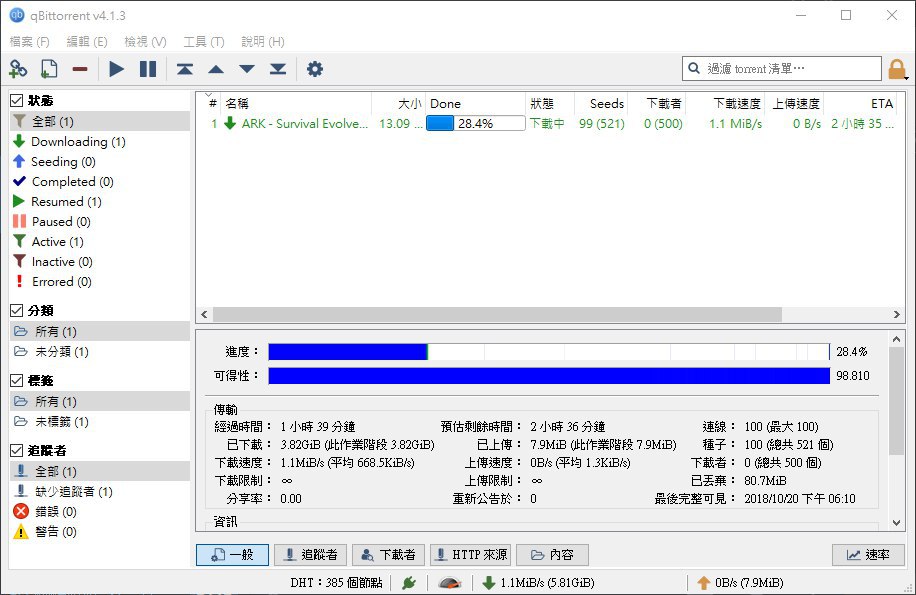This screenshot has height=595, width=916.
Task: Pause the torrent with the pause button
Action: 148,69
